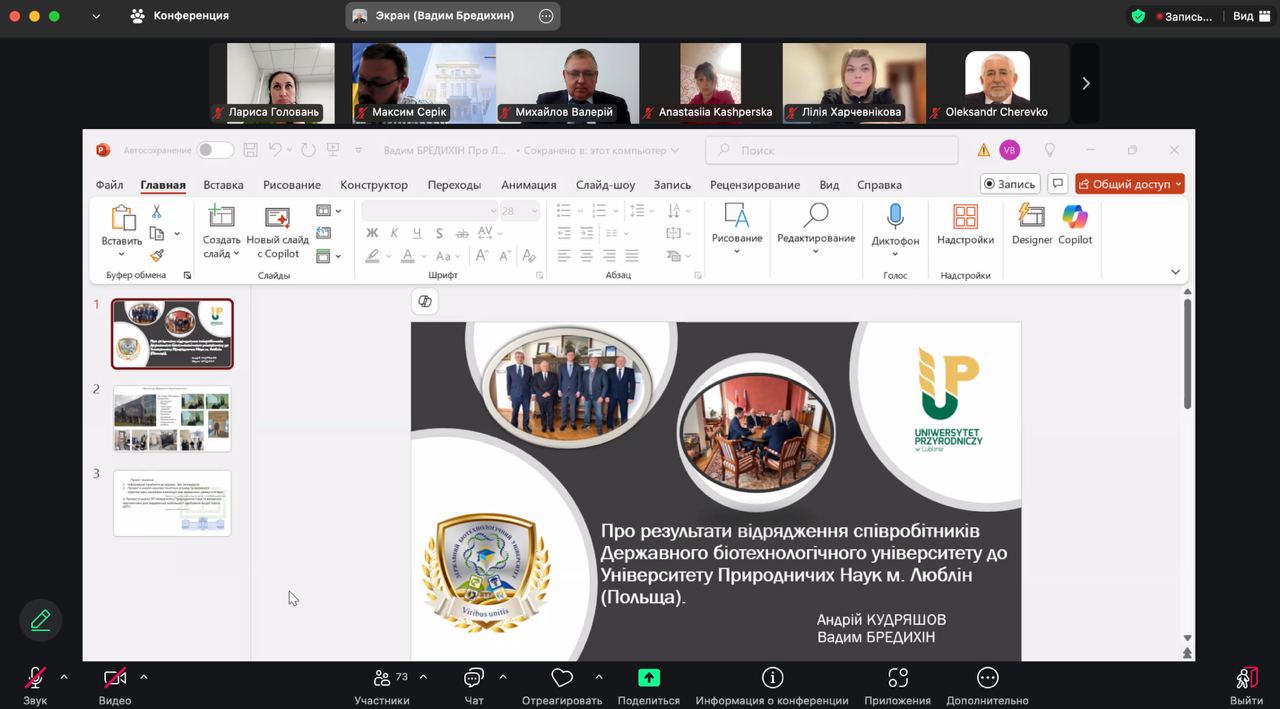Viewport: 1280px width, 709px height.
Task: Click the Создать слайд icon
Action: pyautogui.click(x=221, y=217)
